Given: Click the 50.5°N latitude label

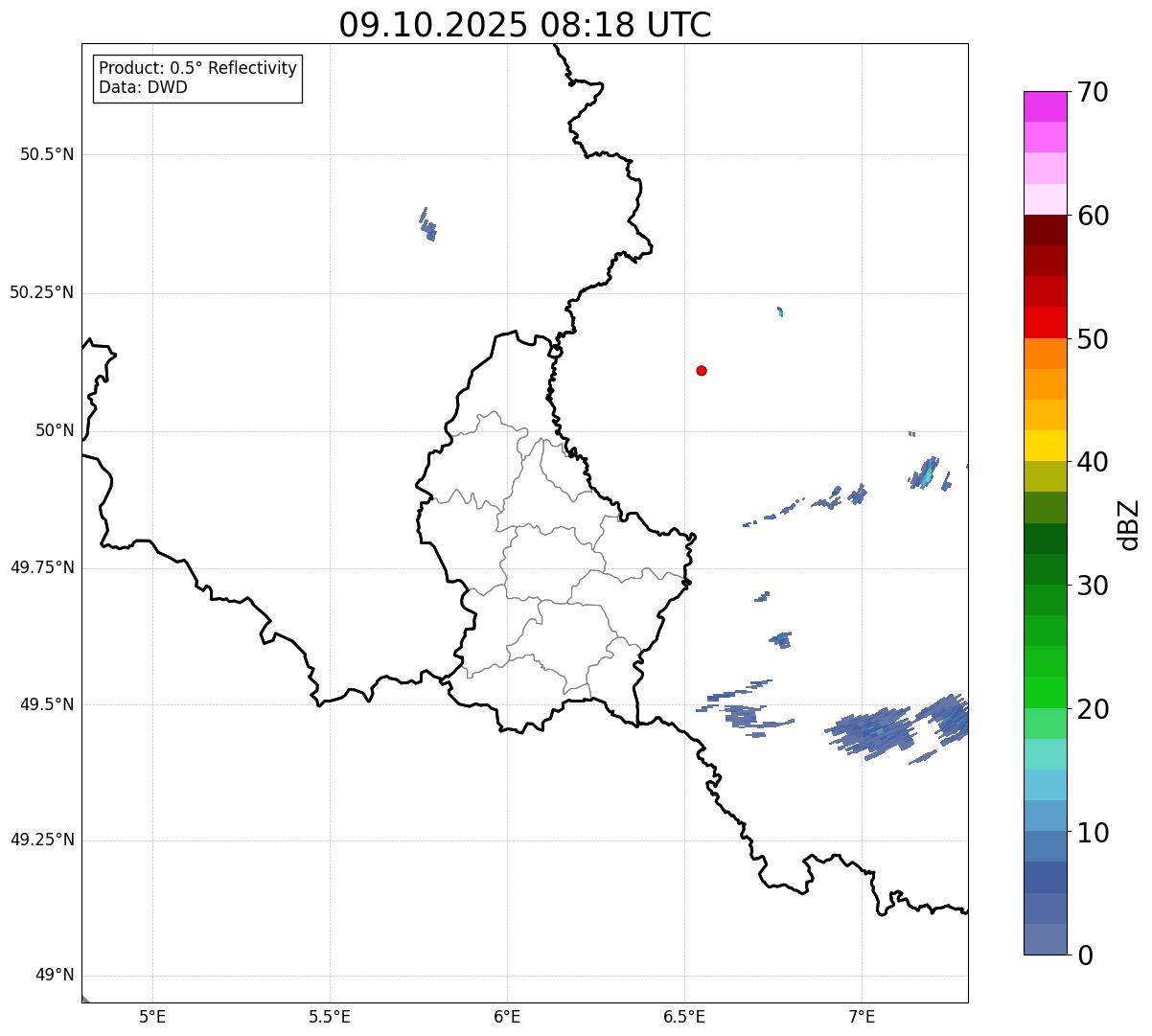Looking at the screenshot, I should pos(47,154).
